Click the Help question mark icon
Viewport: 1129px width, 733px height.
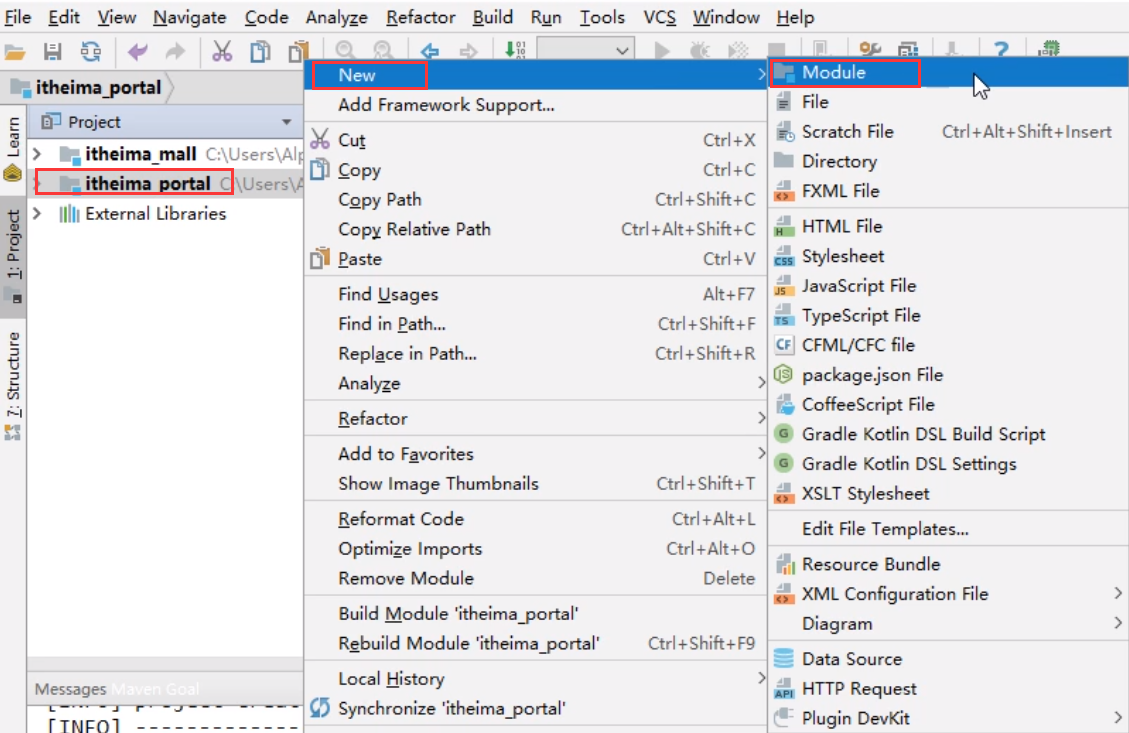point(1001,50)
